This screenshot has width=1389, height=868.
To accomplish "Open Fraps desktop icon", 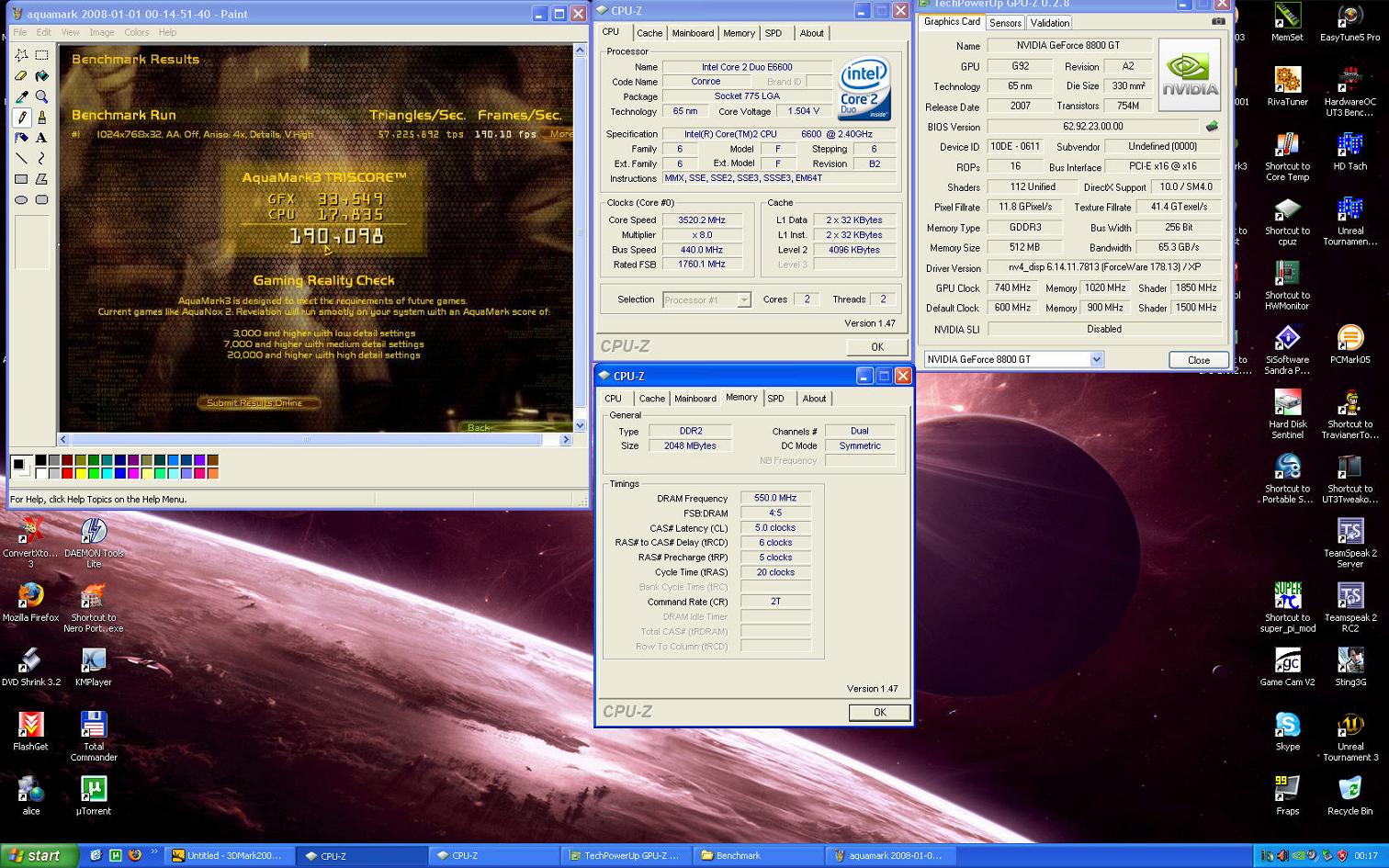I will [1287, 795].
